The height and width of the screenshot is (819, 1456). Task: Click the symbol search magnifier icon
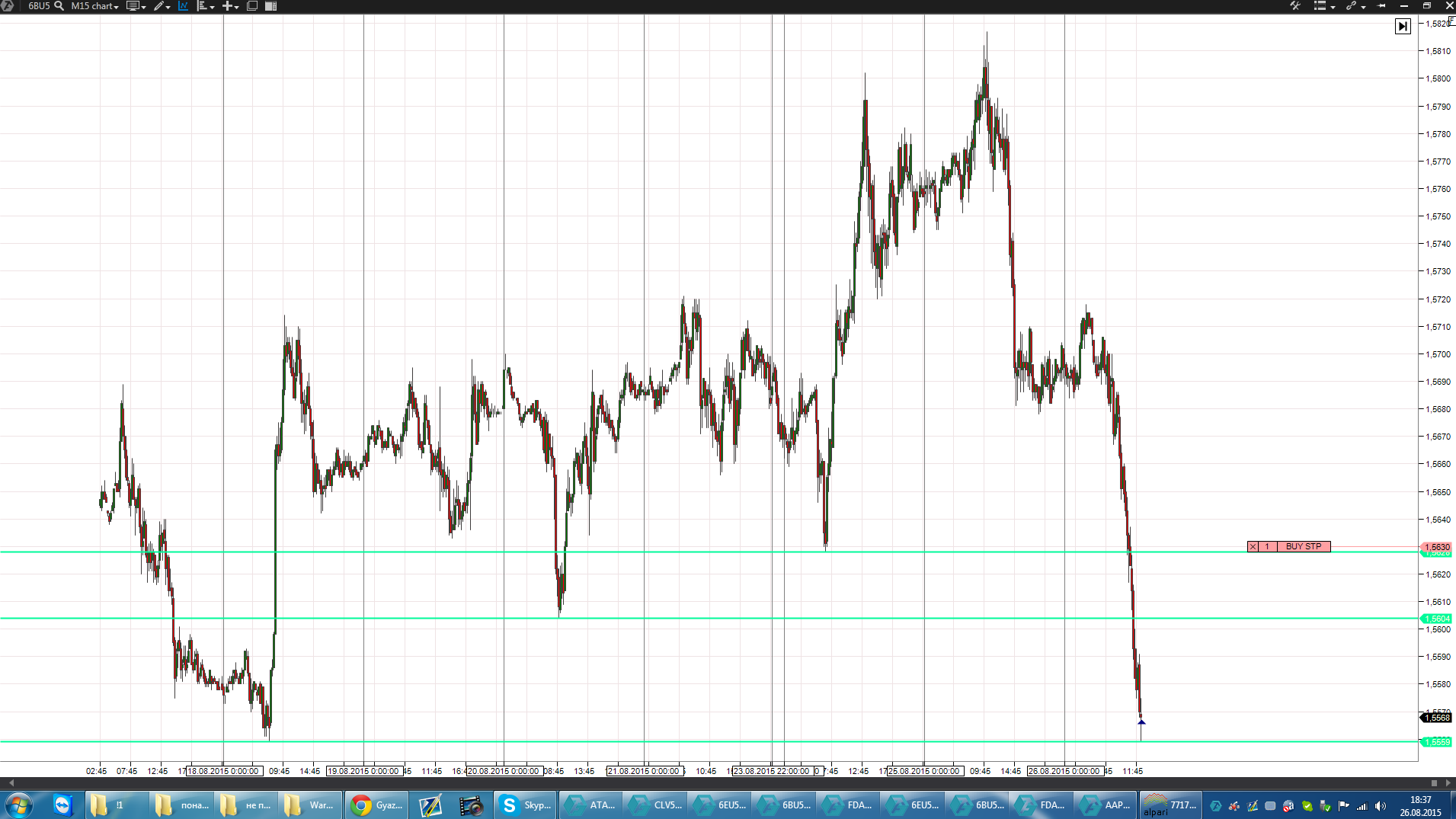pyautogui.click(x=59, y=6)
